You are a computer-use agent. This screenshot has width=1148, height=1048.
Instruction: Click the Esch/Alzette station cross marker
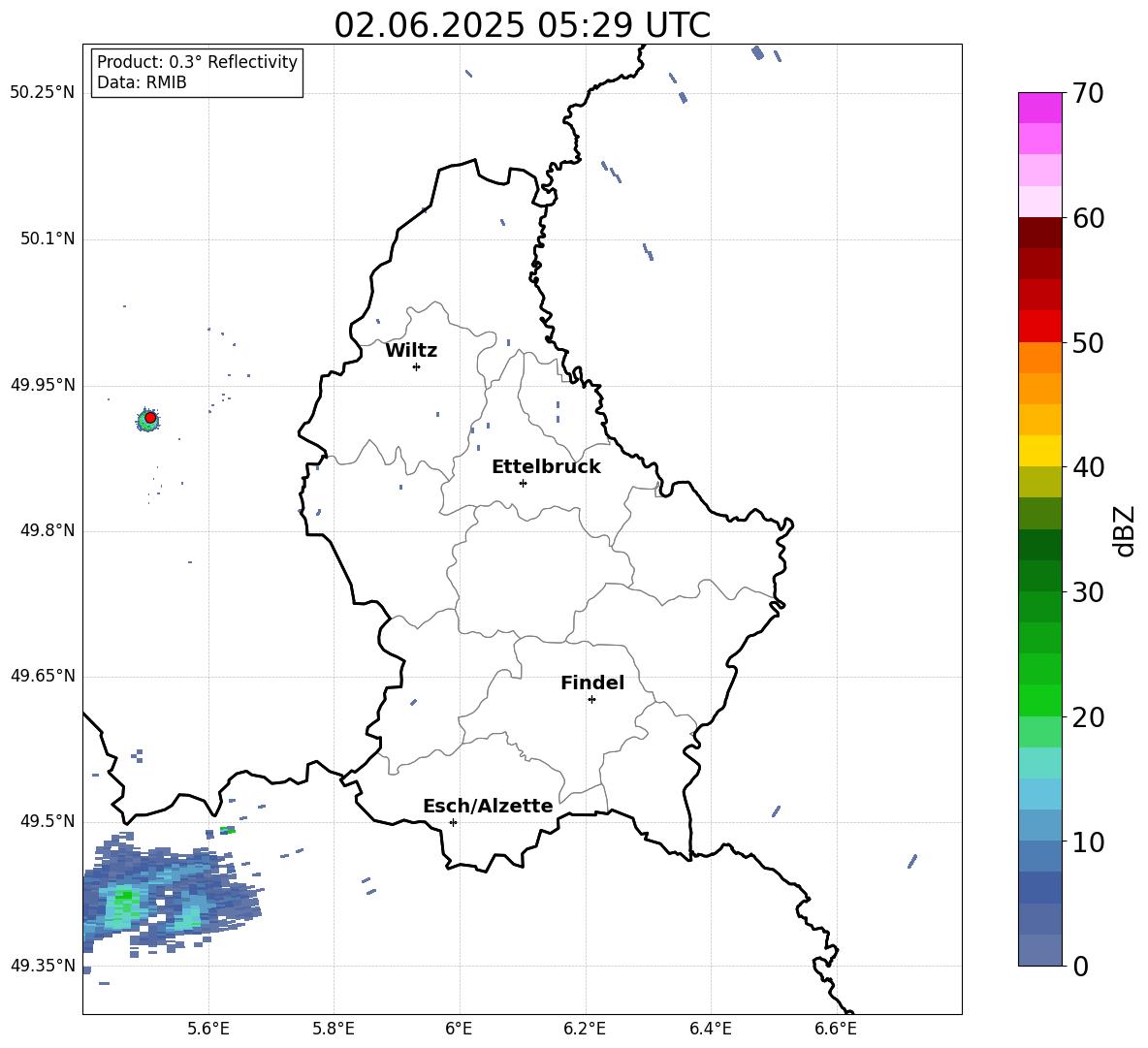[453, 822]
